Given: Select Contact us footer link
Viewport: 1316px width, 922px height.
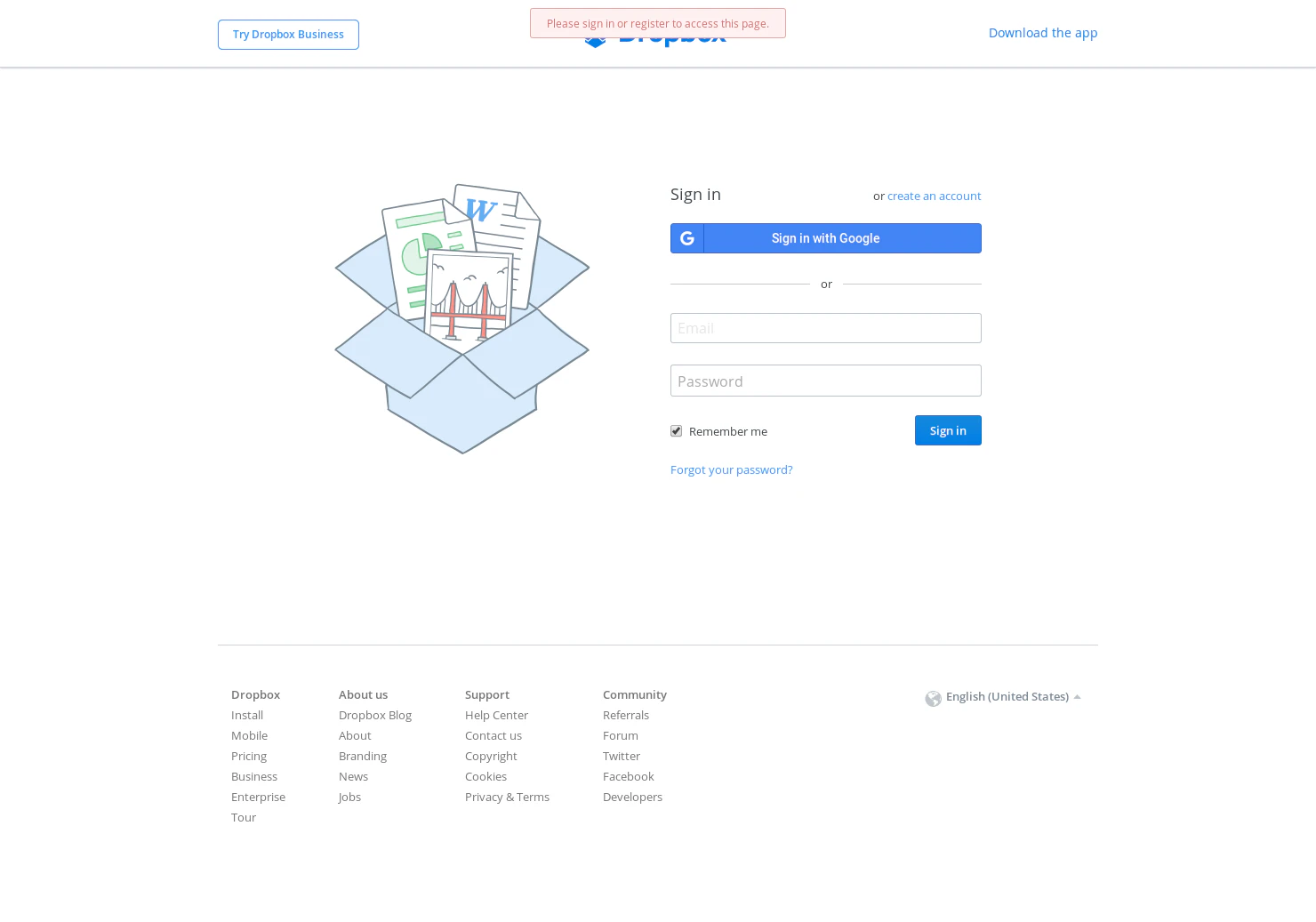Looking at the screenshot, I should click(493, 735).
